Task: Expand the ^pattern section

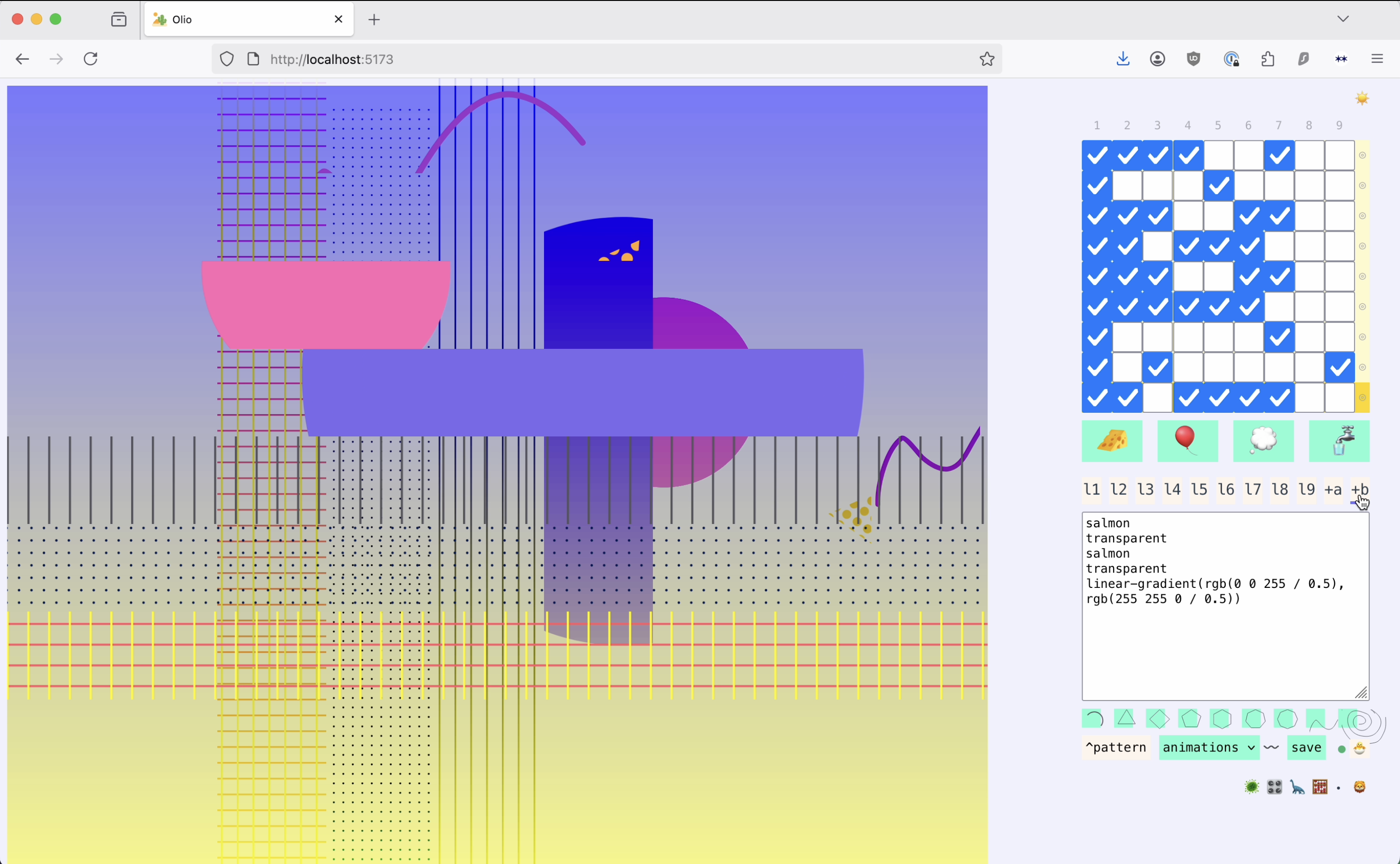Action: tap(1115, 747)
